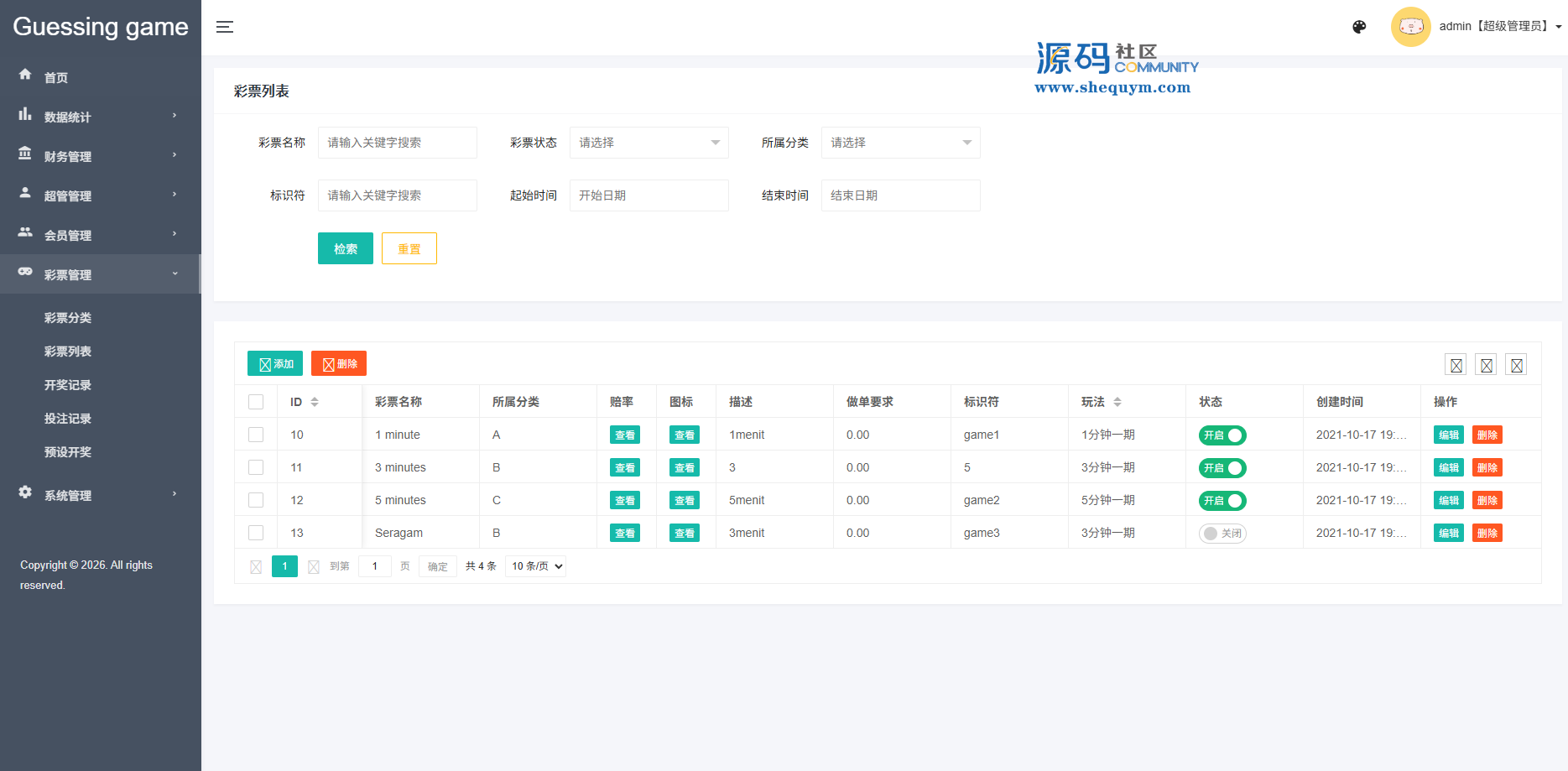Open the 10 条/页 page size selector
The height and width of the screenshot is (771, 1568).
click(536, 566)
